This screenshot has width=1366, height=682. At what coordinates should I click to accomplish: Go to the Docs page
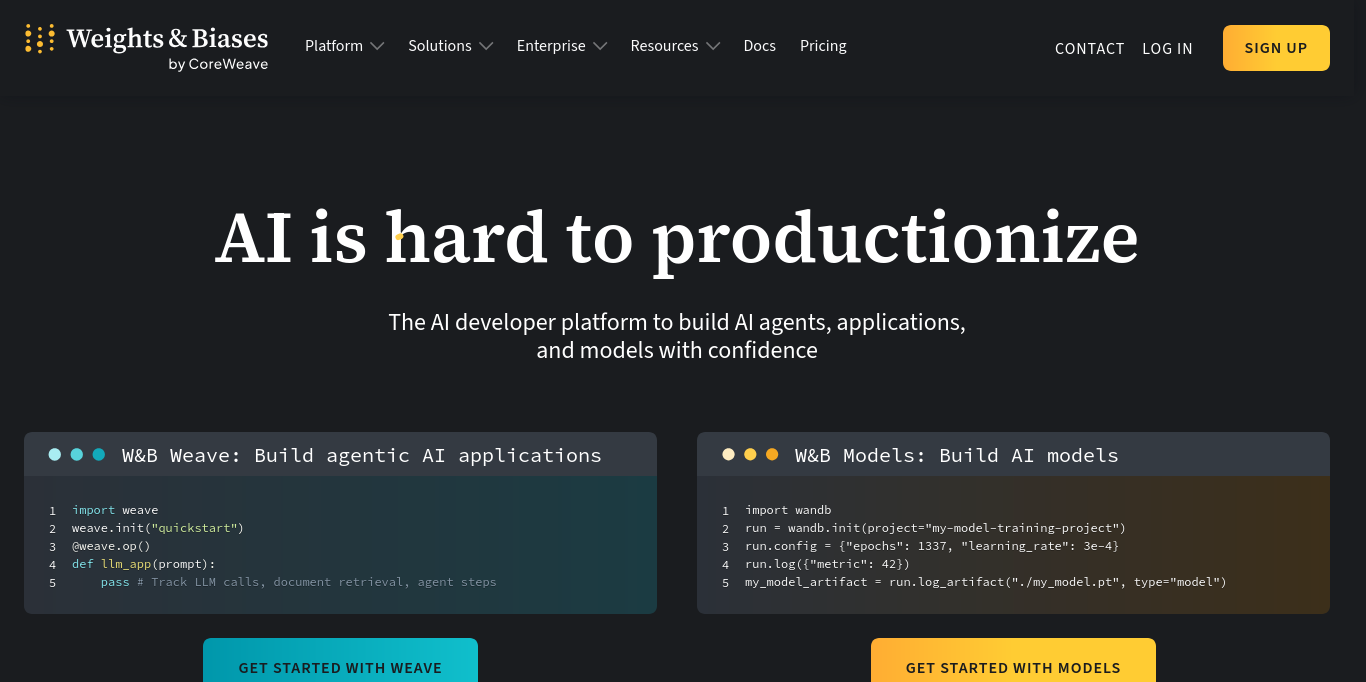coord(759,46)
